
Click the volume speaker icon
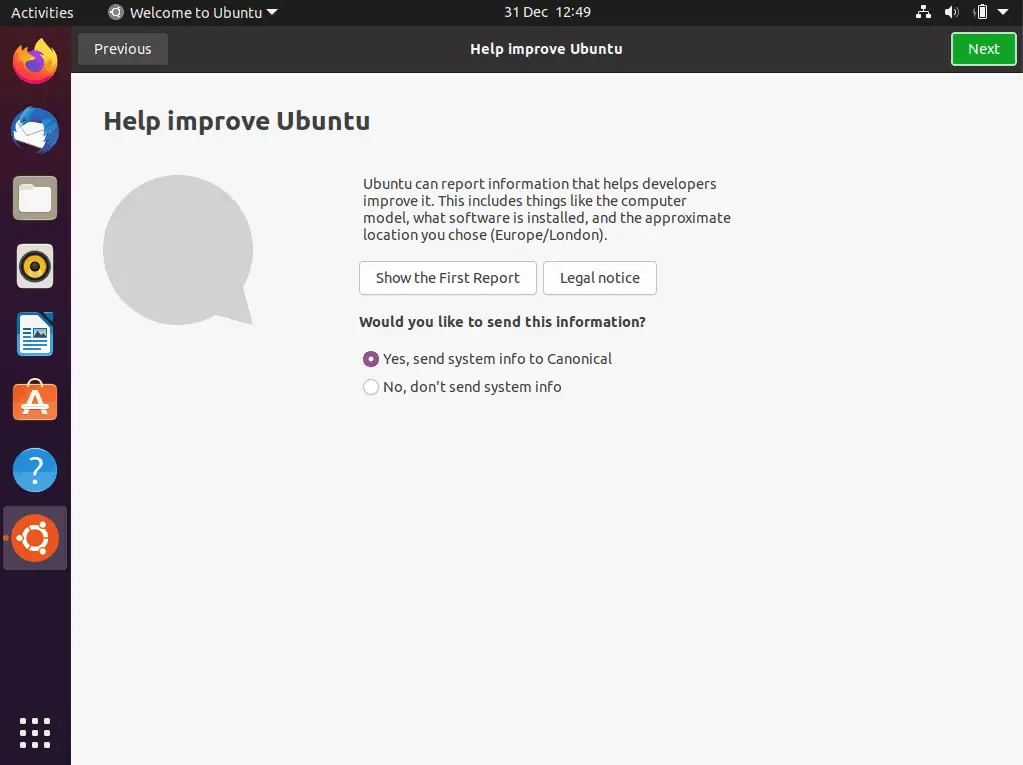pos(952,12)
